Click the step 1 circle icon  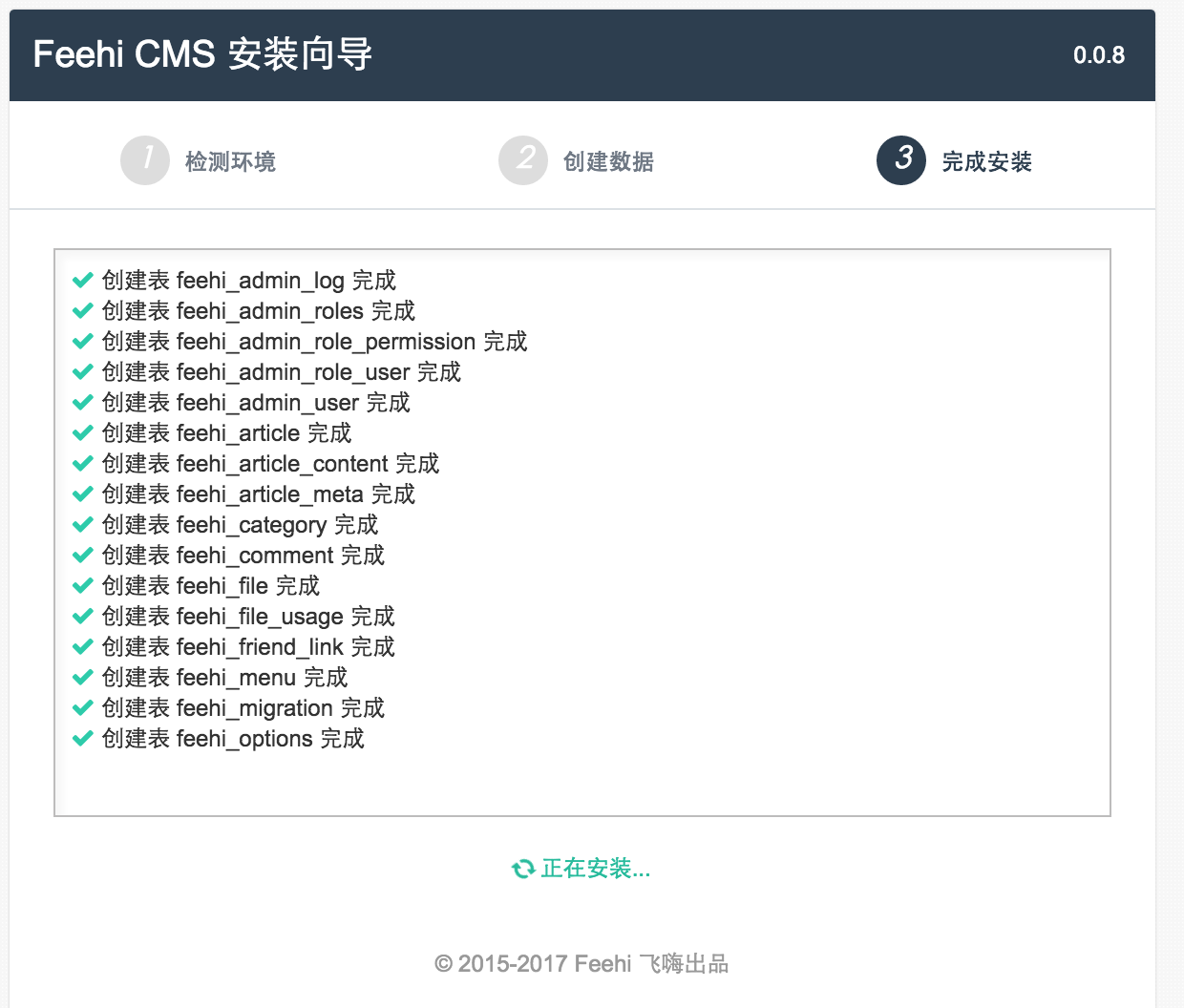(x=145, y=159)
